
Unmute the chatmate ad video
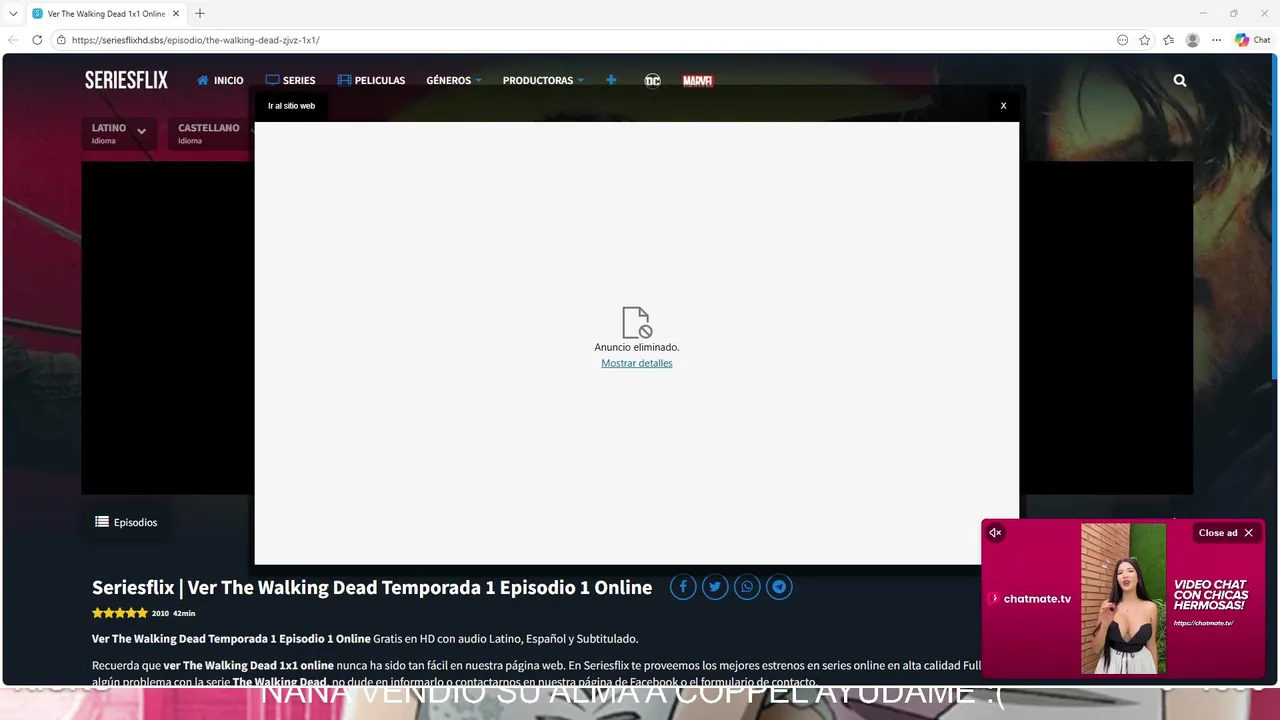tap(995, 533)
